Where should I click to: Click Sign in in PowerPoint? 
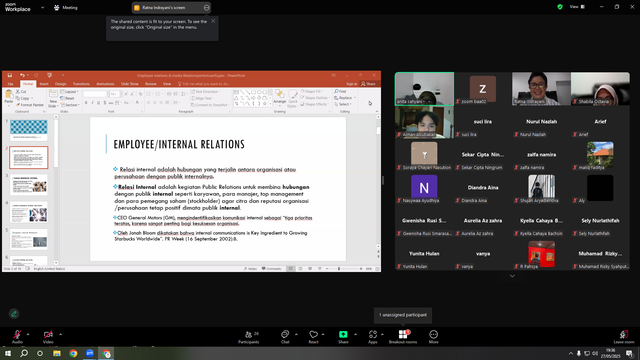click(351, 84)
